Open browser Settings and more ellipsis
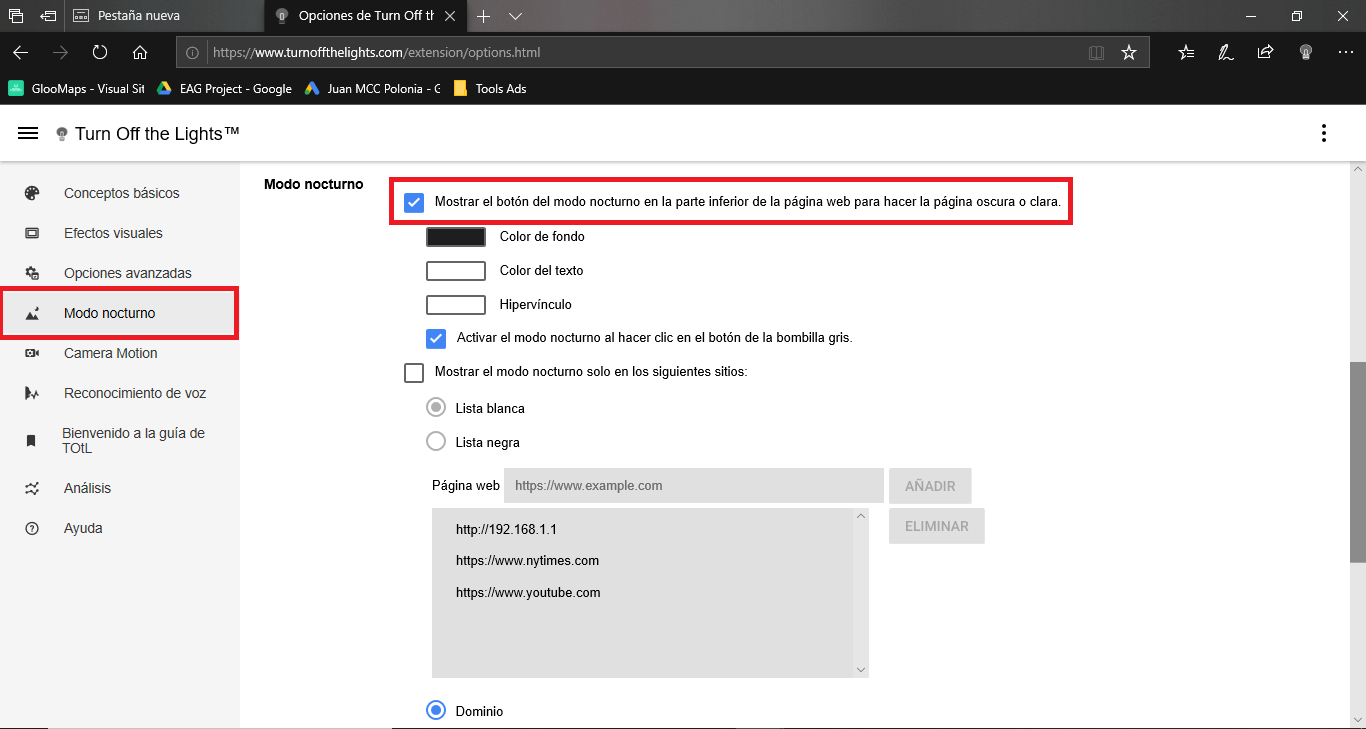 point(1345,52)
